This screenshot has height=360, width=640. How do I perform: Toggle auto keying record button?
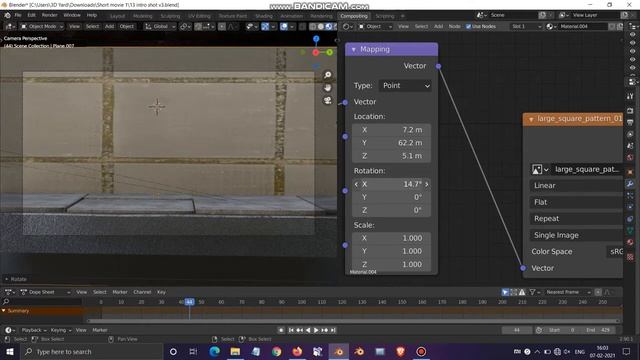coord(281,330)
